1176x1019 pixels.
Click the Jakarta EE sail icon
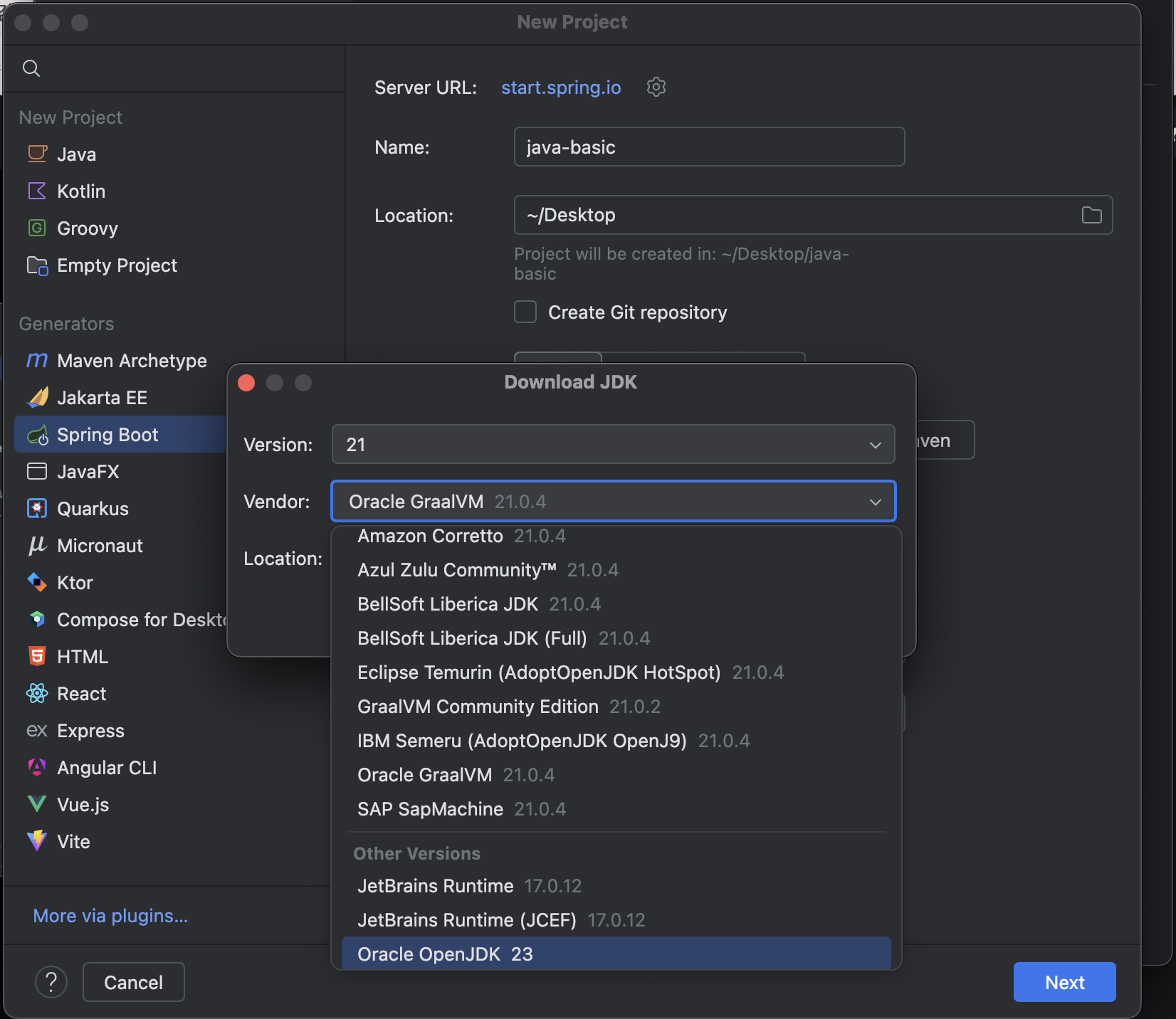click(x=37, y=397)
